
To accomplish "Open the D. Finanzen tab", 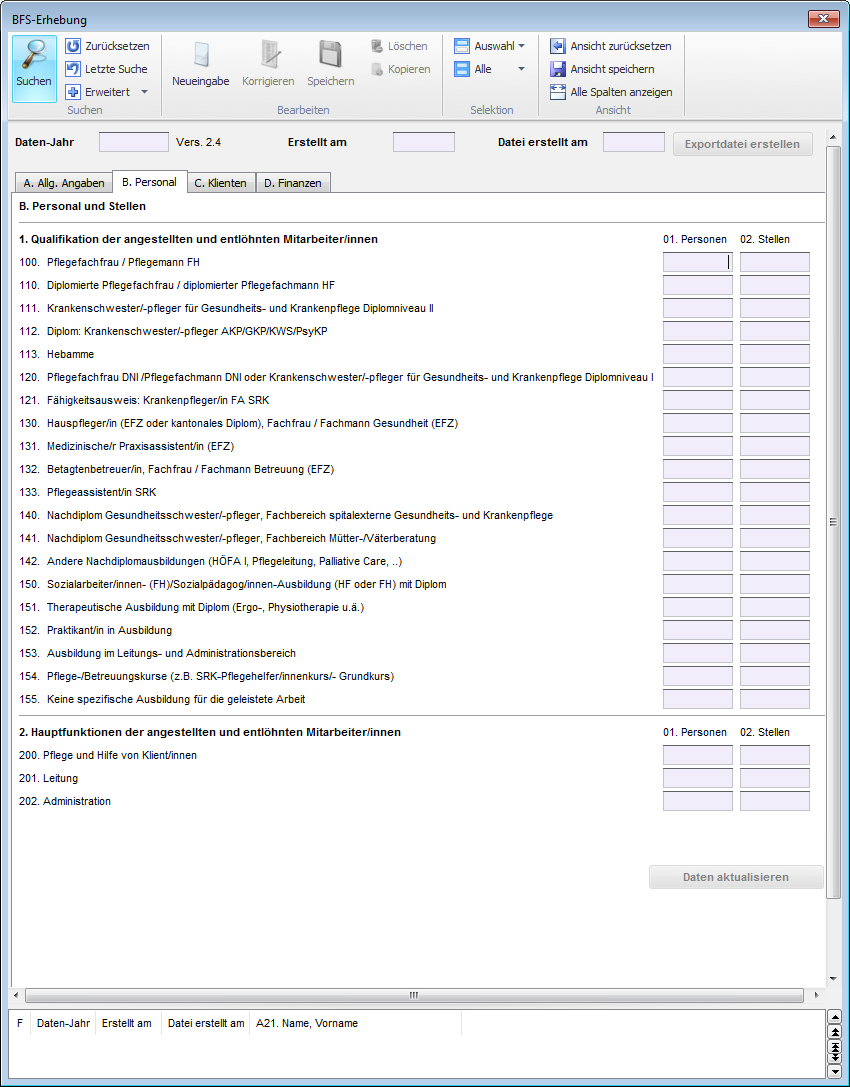I will click(293, 183).
